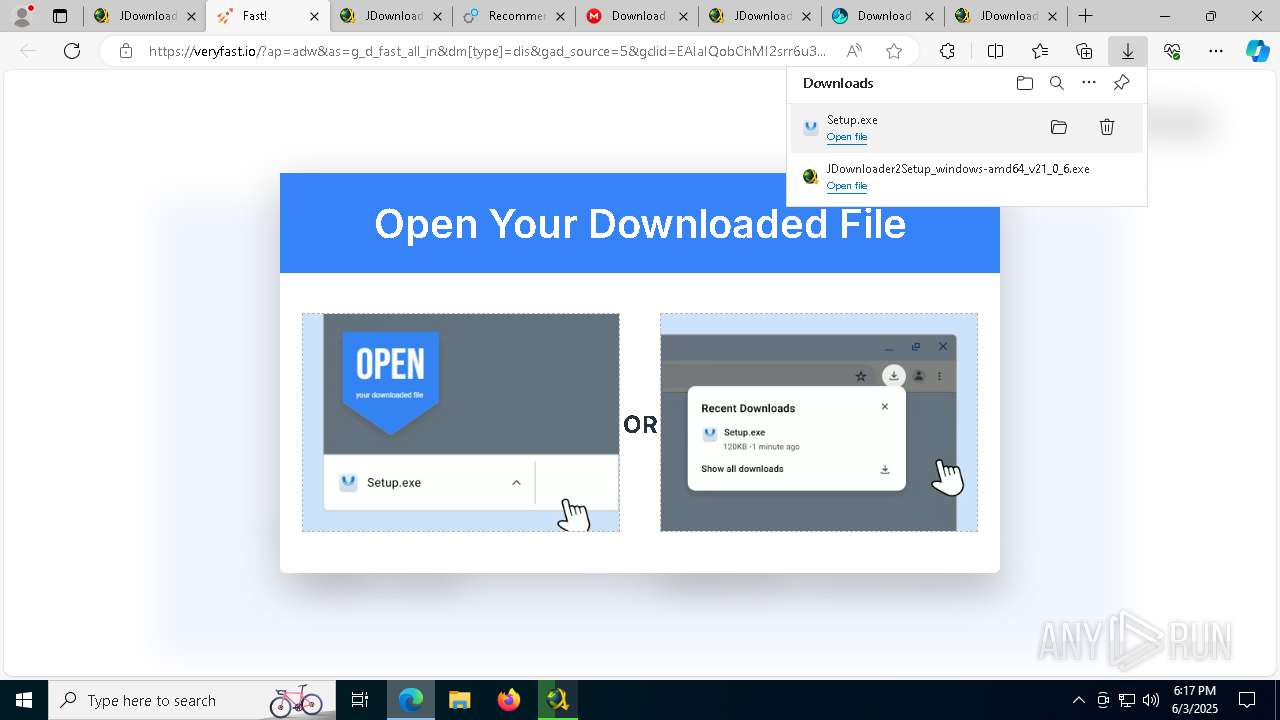The image size is (1280, 720).
Task: Search downloads with magnifier icon
Action: [1056, 83]
